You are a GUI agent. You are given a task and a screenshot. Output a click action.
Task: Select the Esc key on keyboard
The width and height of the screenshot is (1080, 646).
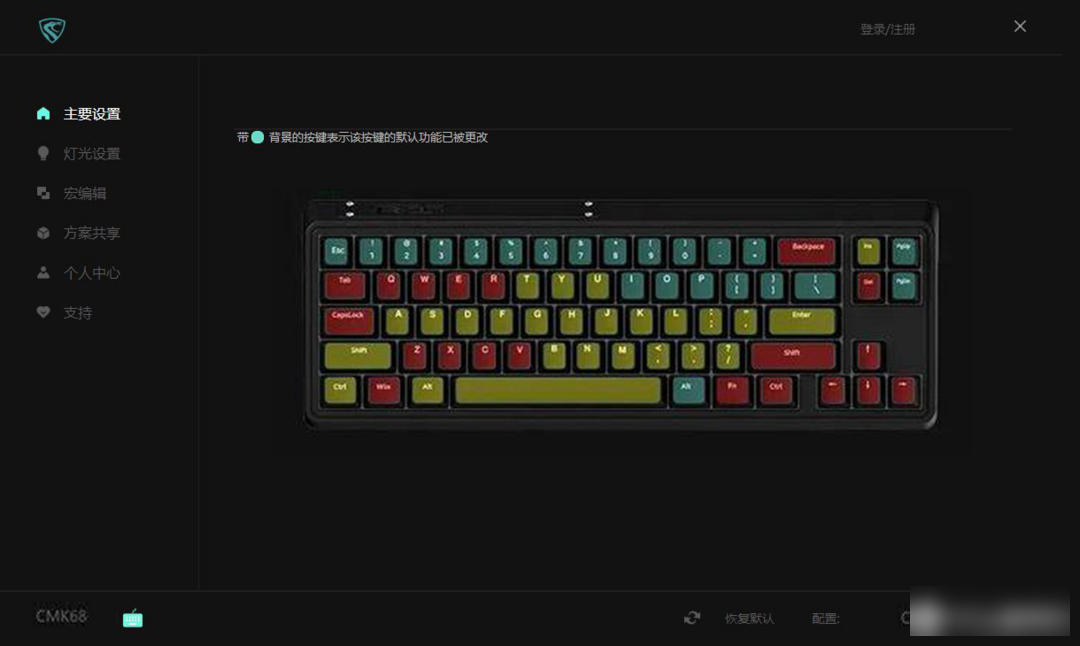[x=337, y=251]
